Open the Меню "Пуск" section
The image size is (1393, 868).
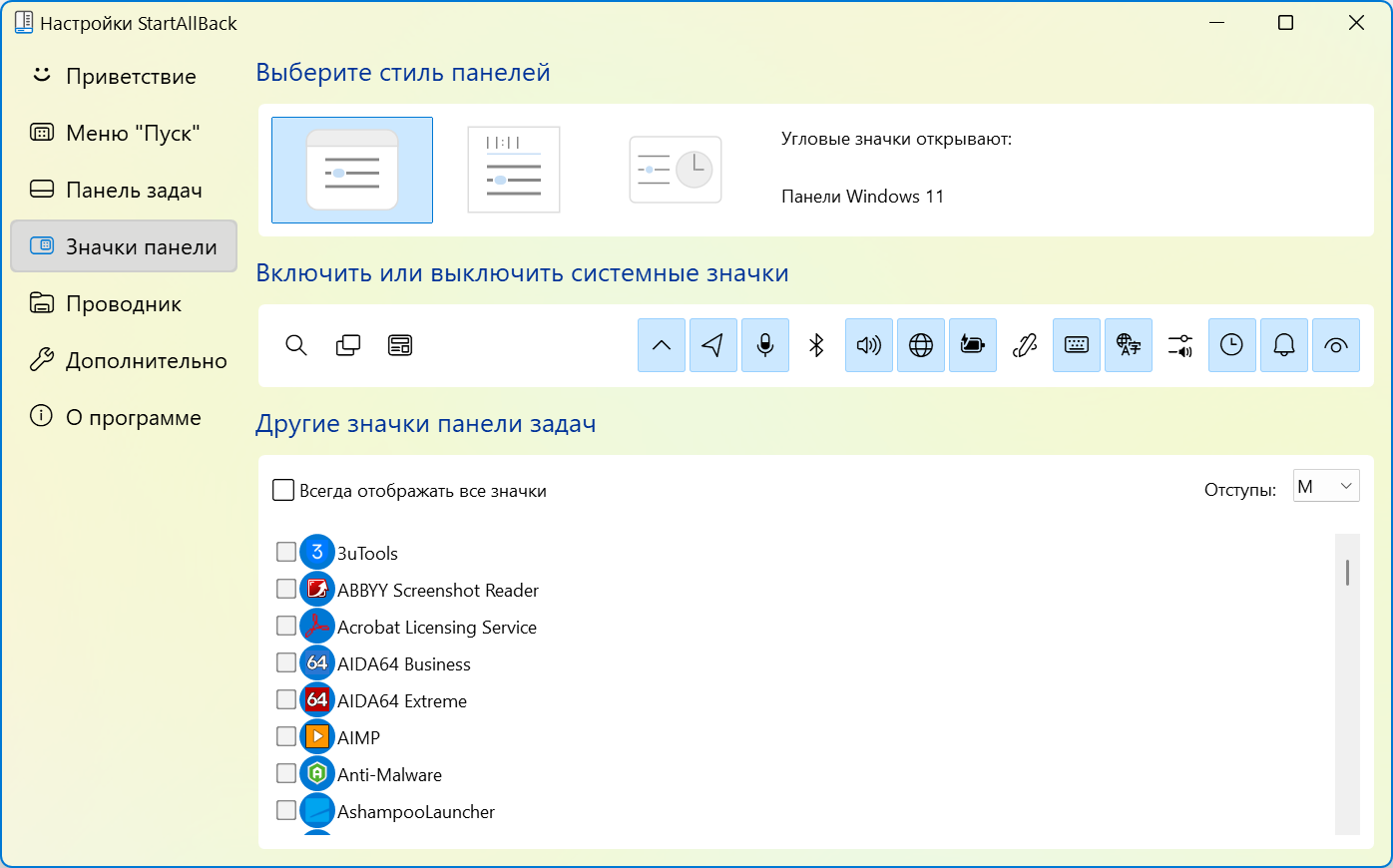[133, 132]
